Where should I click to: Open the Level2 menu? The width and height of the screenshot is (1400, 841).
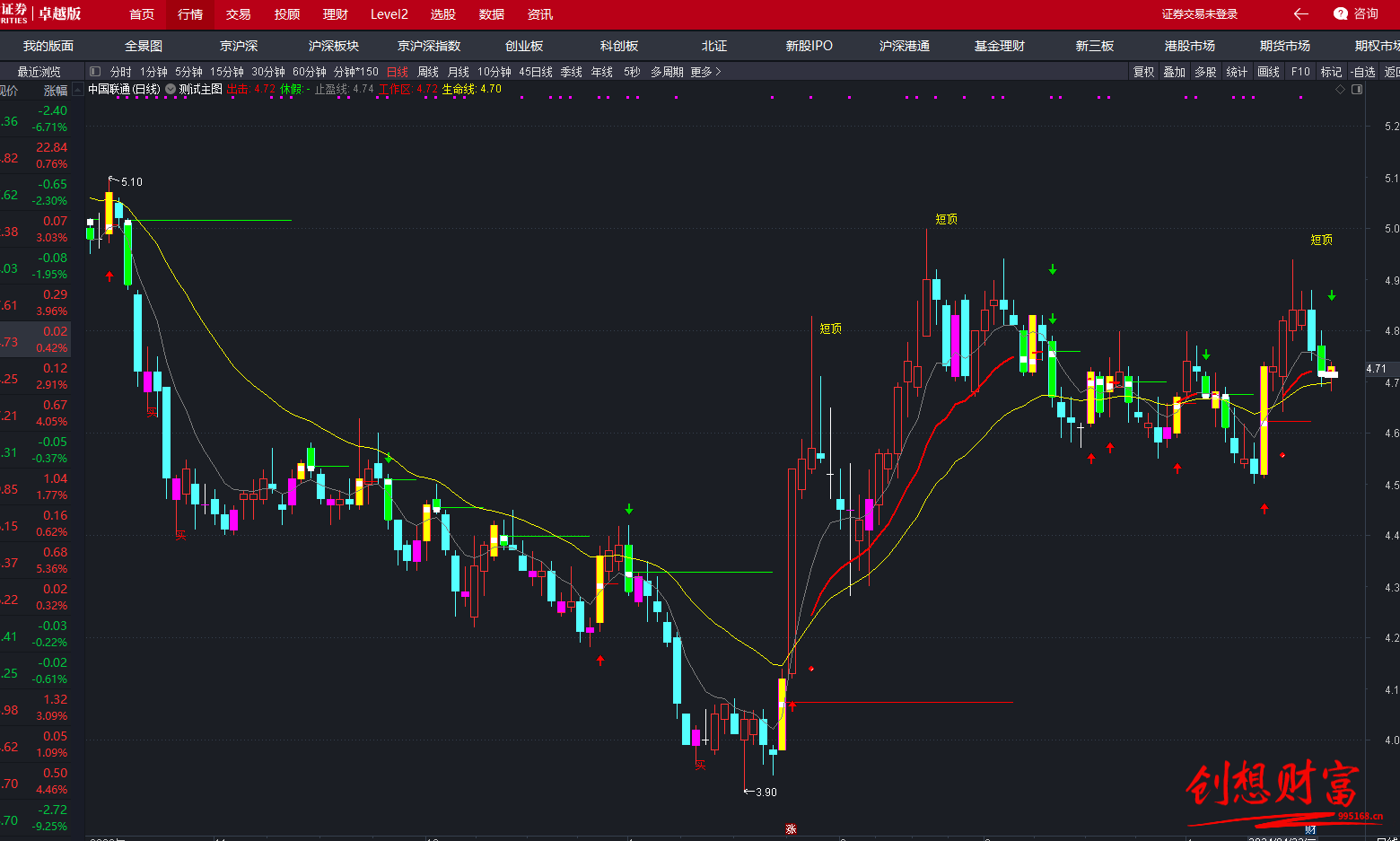(x=389, y=14)
